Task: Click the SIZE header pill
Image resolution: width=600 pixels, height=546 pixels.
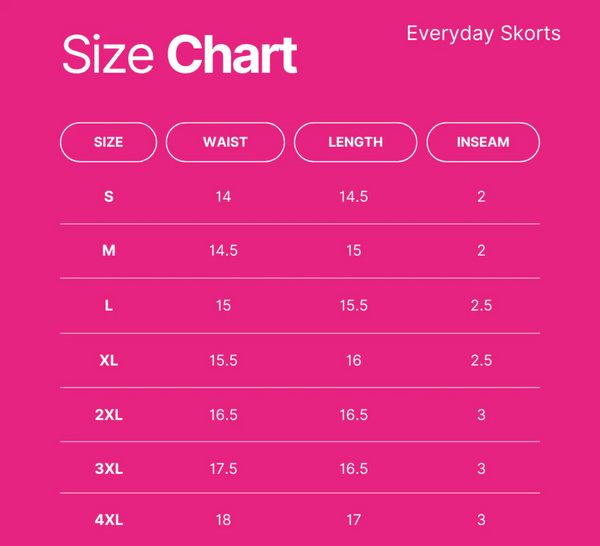Action: click(x=108, y=142)
